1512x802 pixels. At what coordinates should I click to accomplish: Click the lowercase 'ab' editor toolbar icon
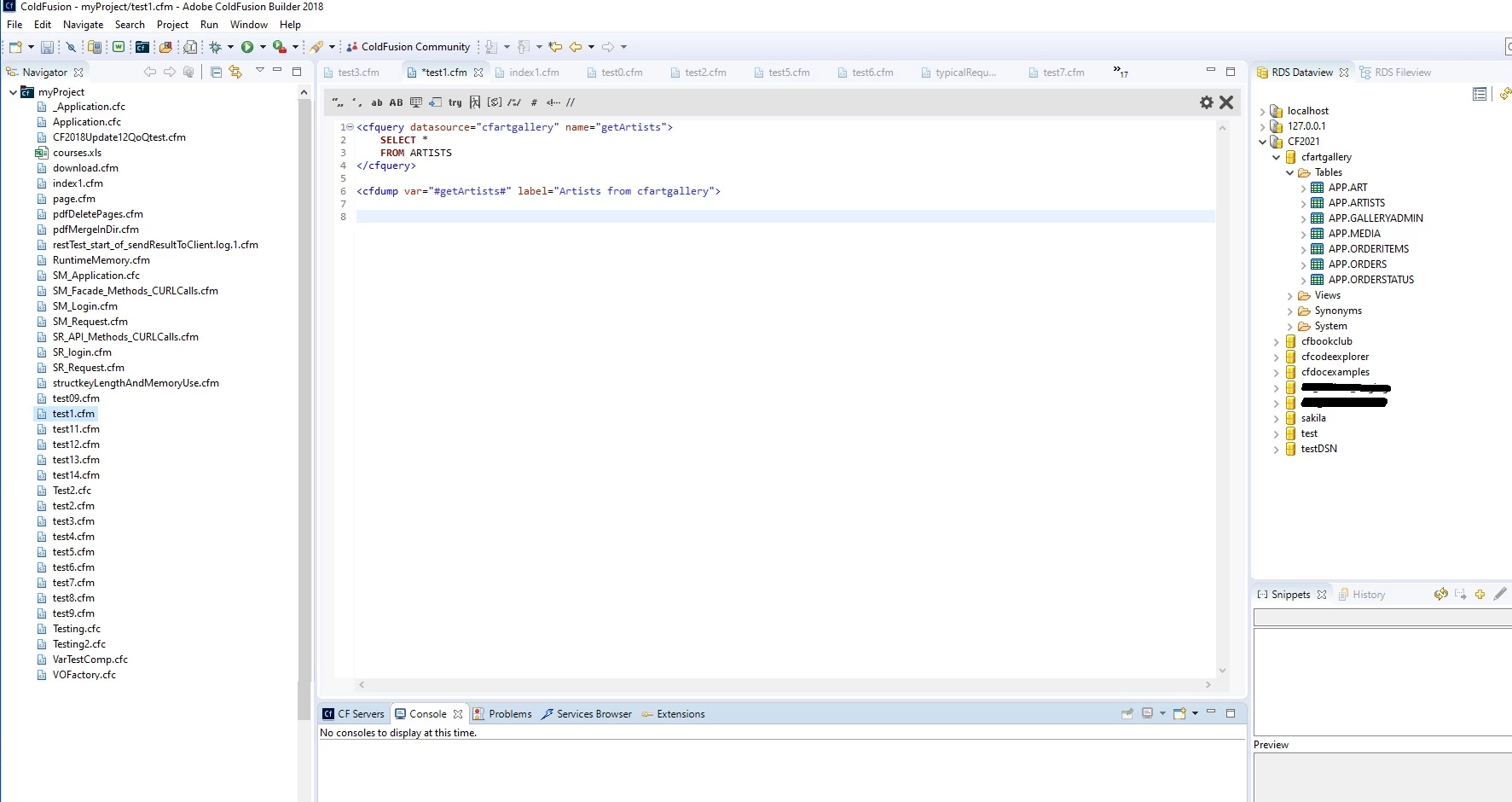pyautogui.click(x=377, y=102)
